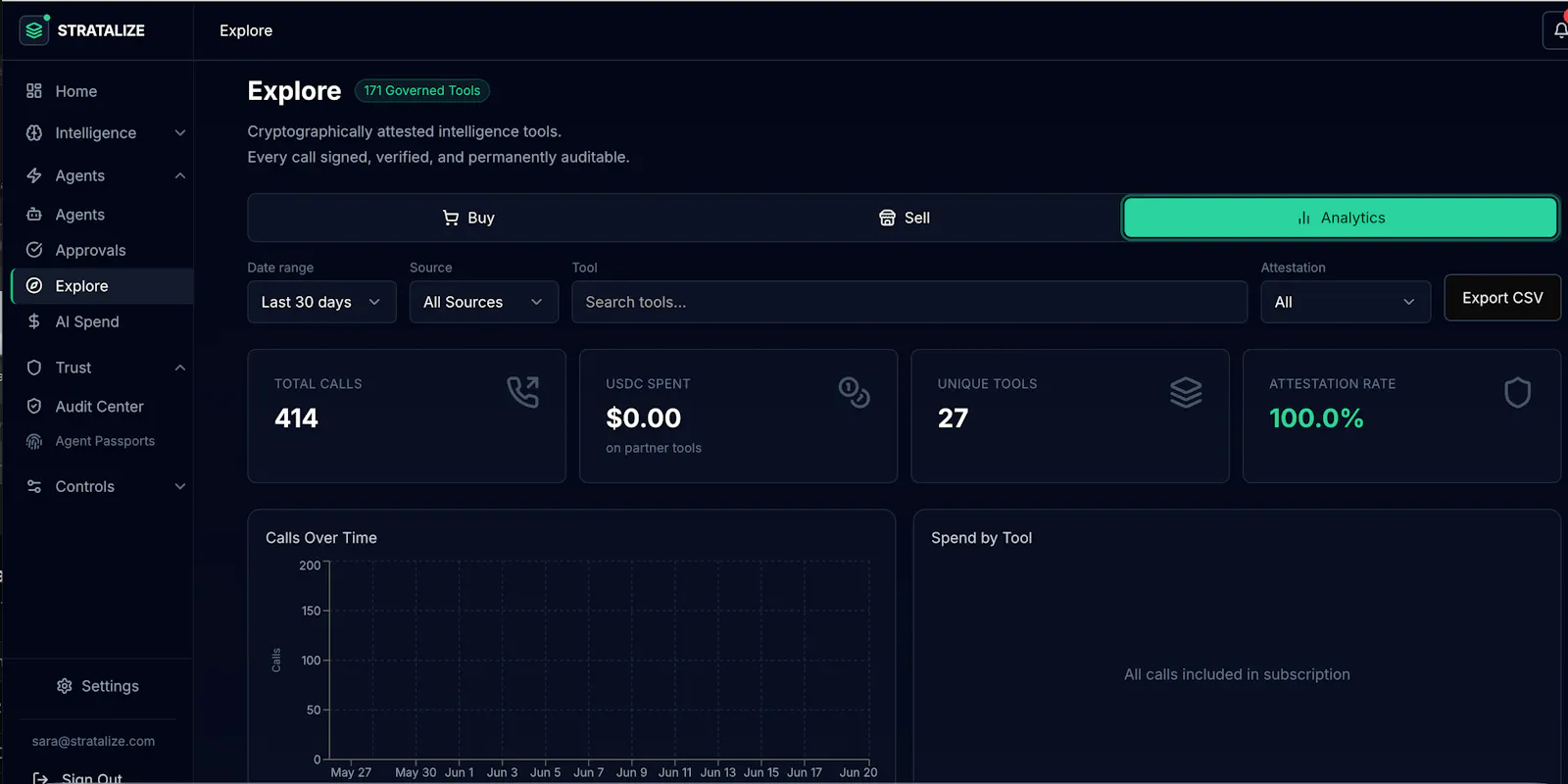Click the Unique Tools layers icon
The width and height of the screenshot is (1568, 784).
(x=1186, y=392)
